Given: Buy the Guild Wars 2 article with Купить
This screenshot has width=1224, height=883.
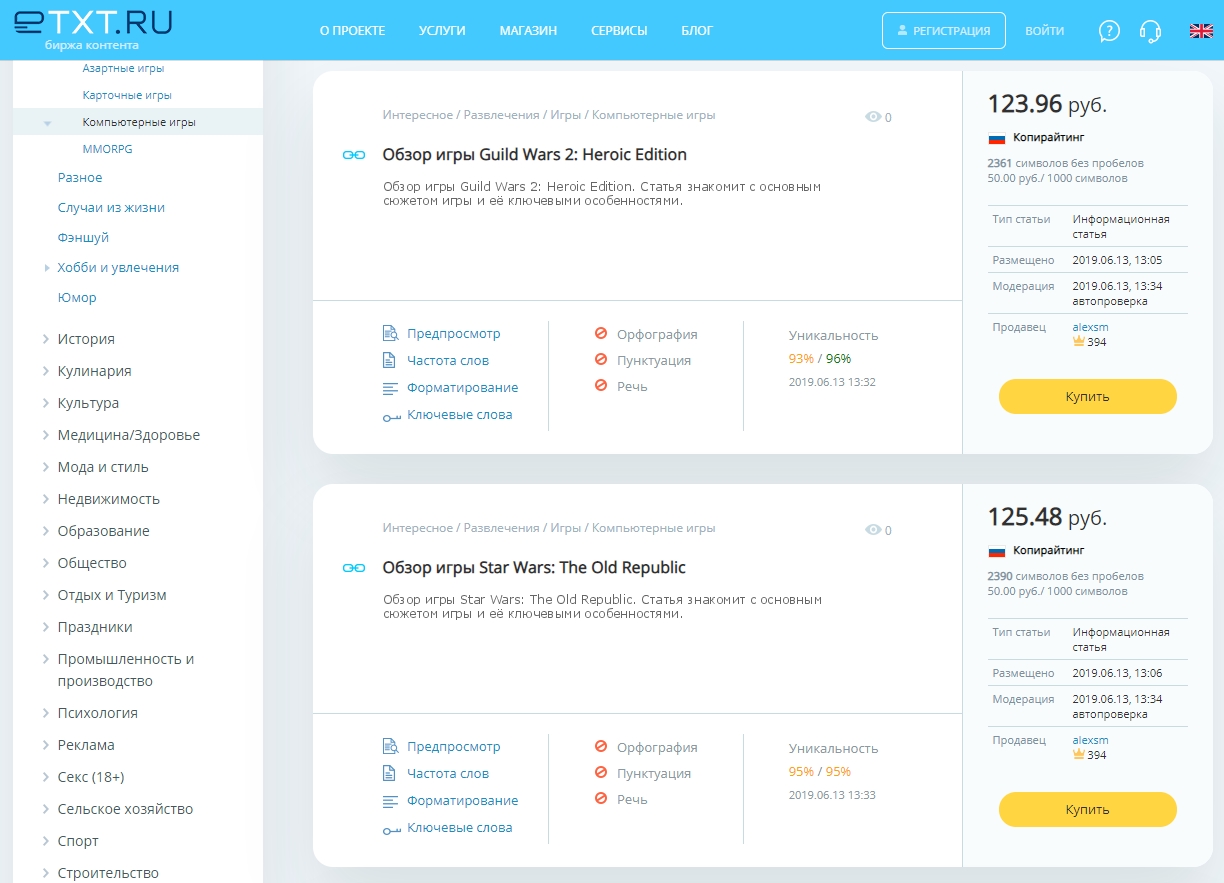Looking at the screenshot, I should point(1088,397).
